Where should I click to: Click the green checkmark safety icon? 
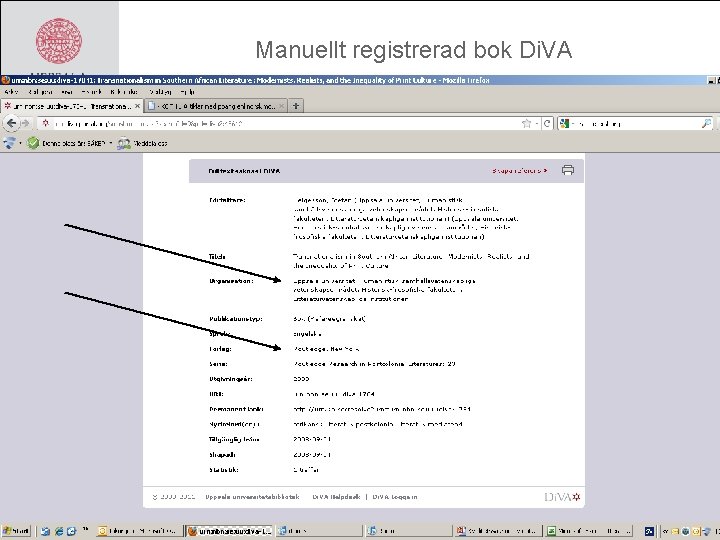coord(33,143)
